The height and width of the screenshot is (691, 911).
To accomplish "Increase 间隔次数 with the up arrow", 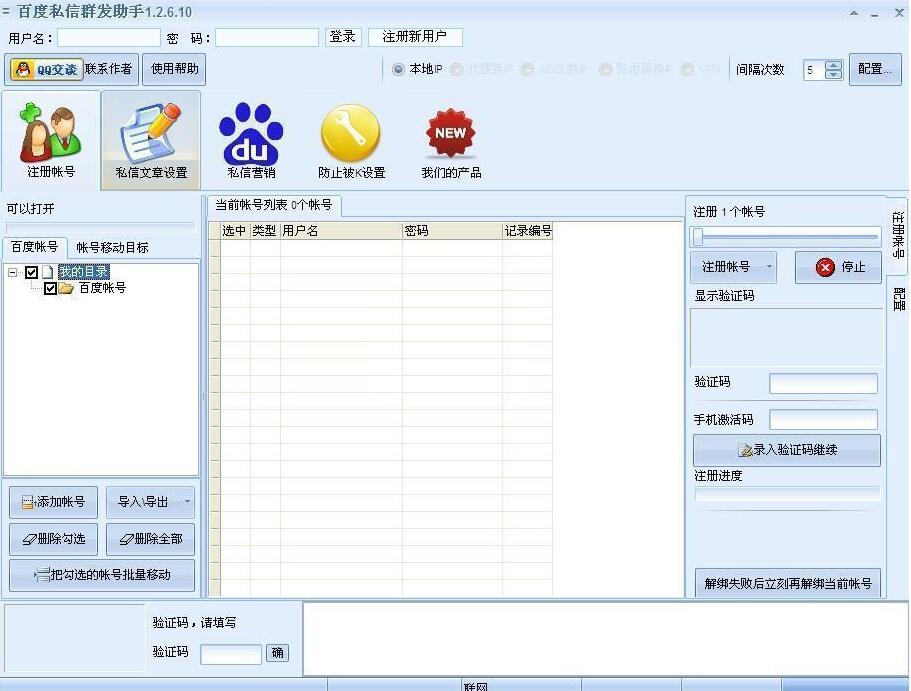I will [x=834, y=65].
